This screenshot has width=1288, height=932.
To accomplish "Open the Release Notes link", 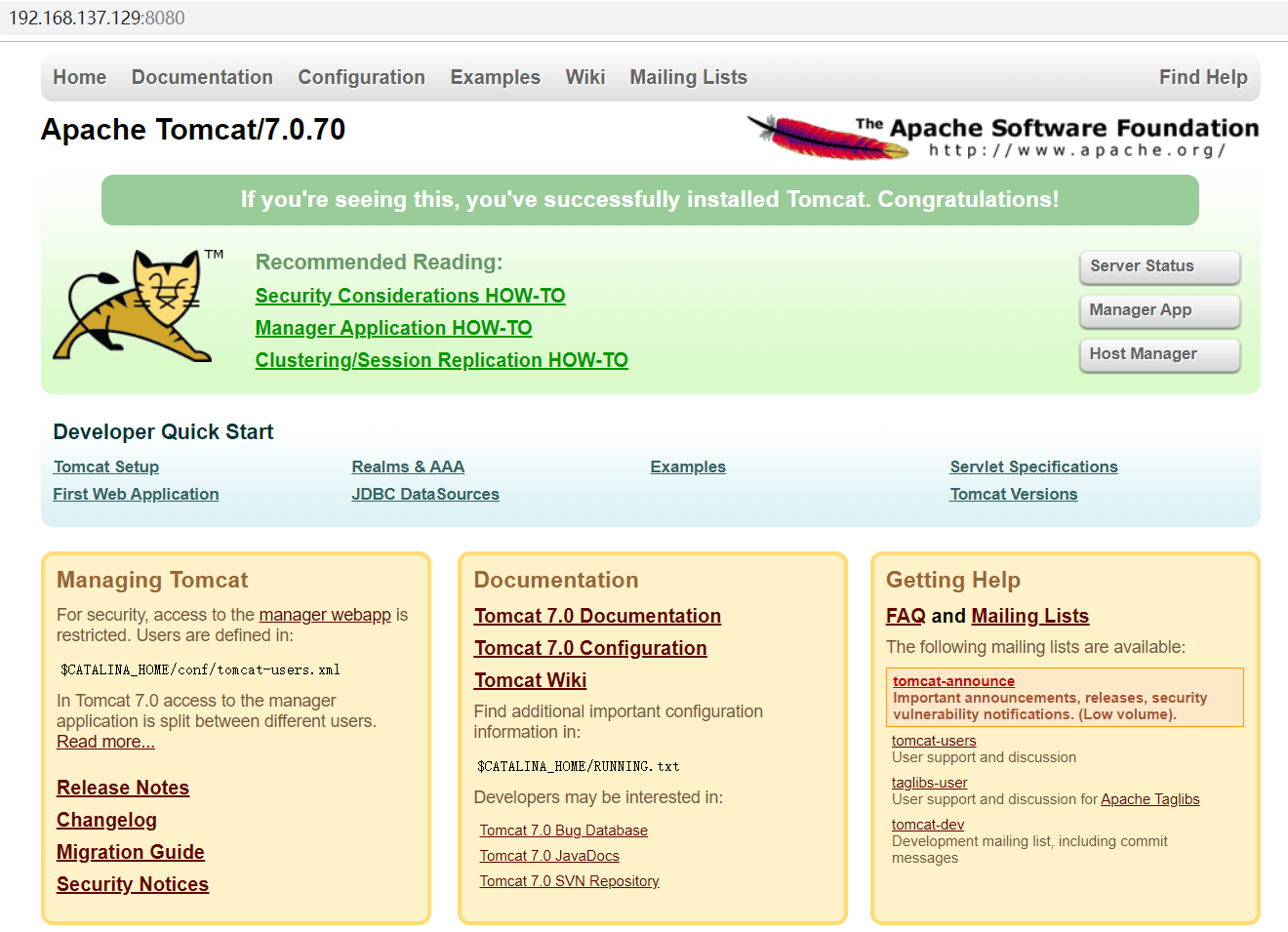I will (123, 788).
